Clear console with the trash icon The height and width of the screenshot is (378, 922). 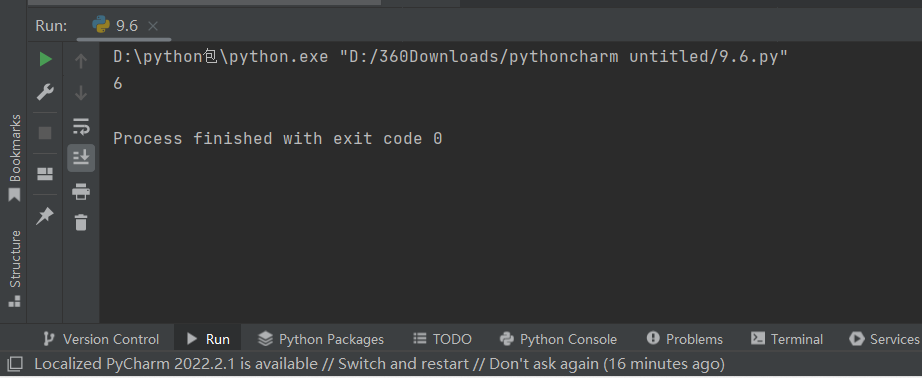[x=81, y=222]
